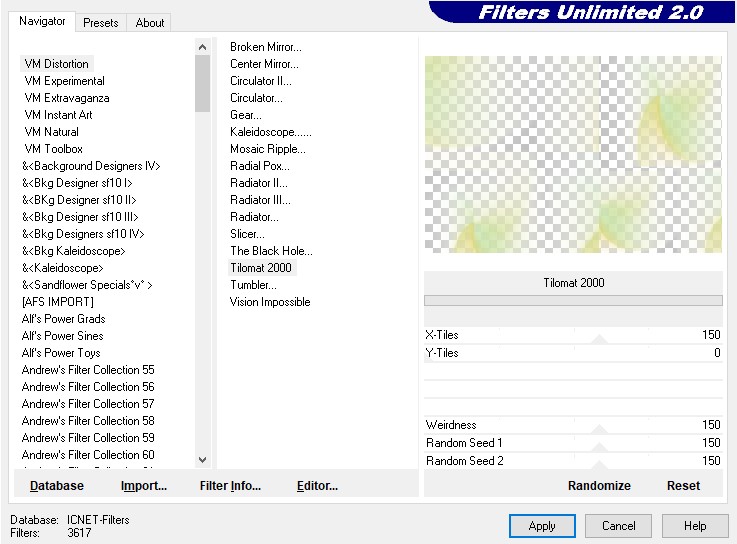Screen dimensions: 737x544
Task: Click Import... to add filters
Action: pos(143,486)
